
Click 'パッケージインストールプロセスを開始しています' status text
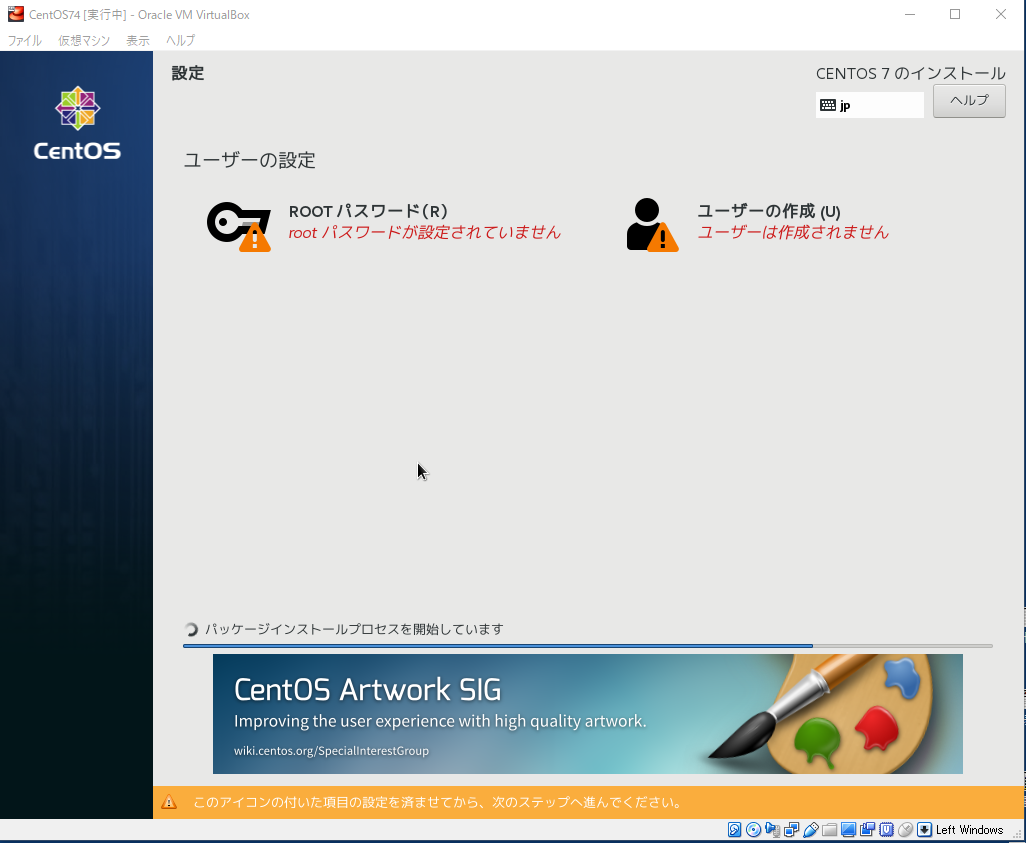pos(354,629)
